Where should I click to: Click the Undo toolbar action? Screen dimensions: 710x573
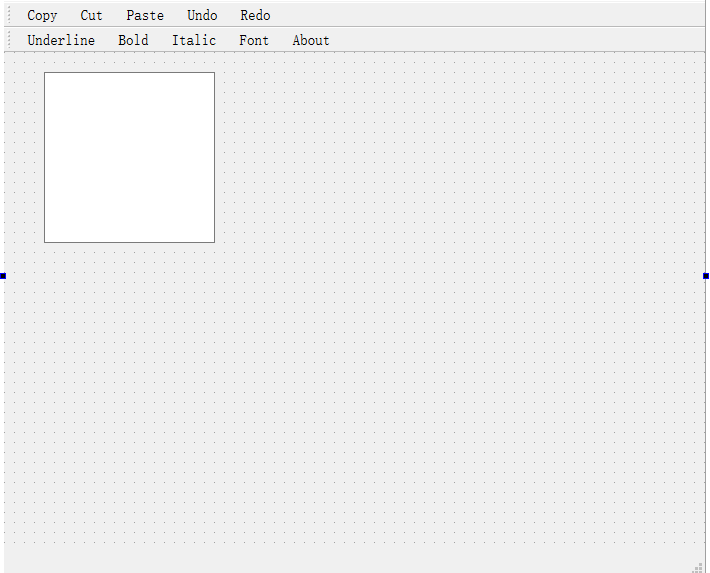coord(202,15)
